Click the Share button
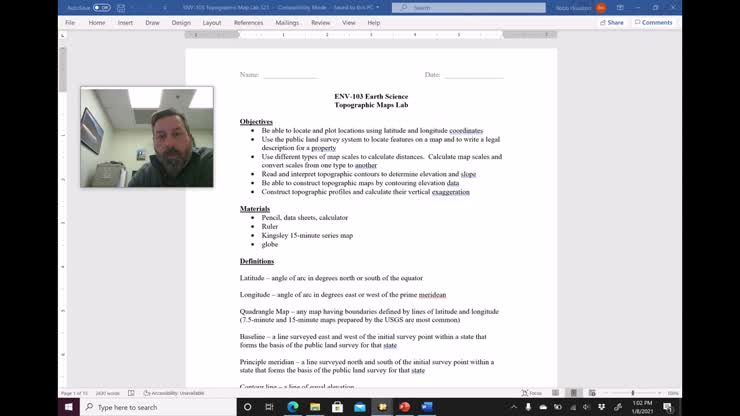Screen dimensions: 740x416 612,23
